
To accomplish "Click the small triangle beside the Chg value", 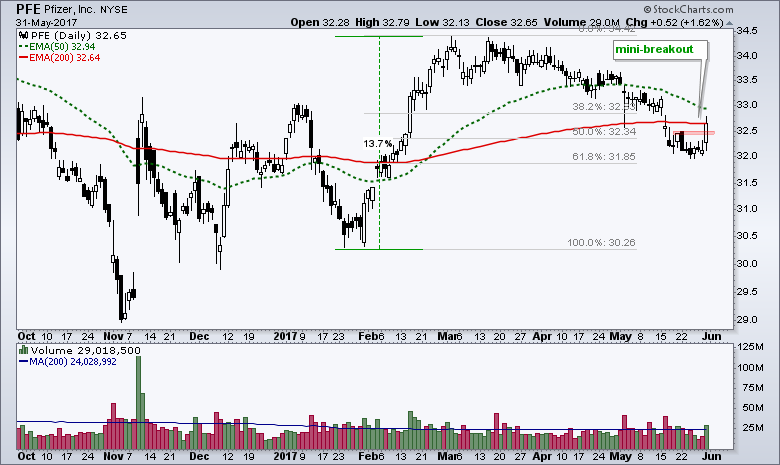I will click(729, 23).
